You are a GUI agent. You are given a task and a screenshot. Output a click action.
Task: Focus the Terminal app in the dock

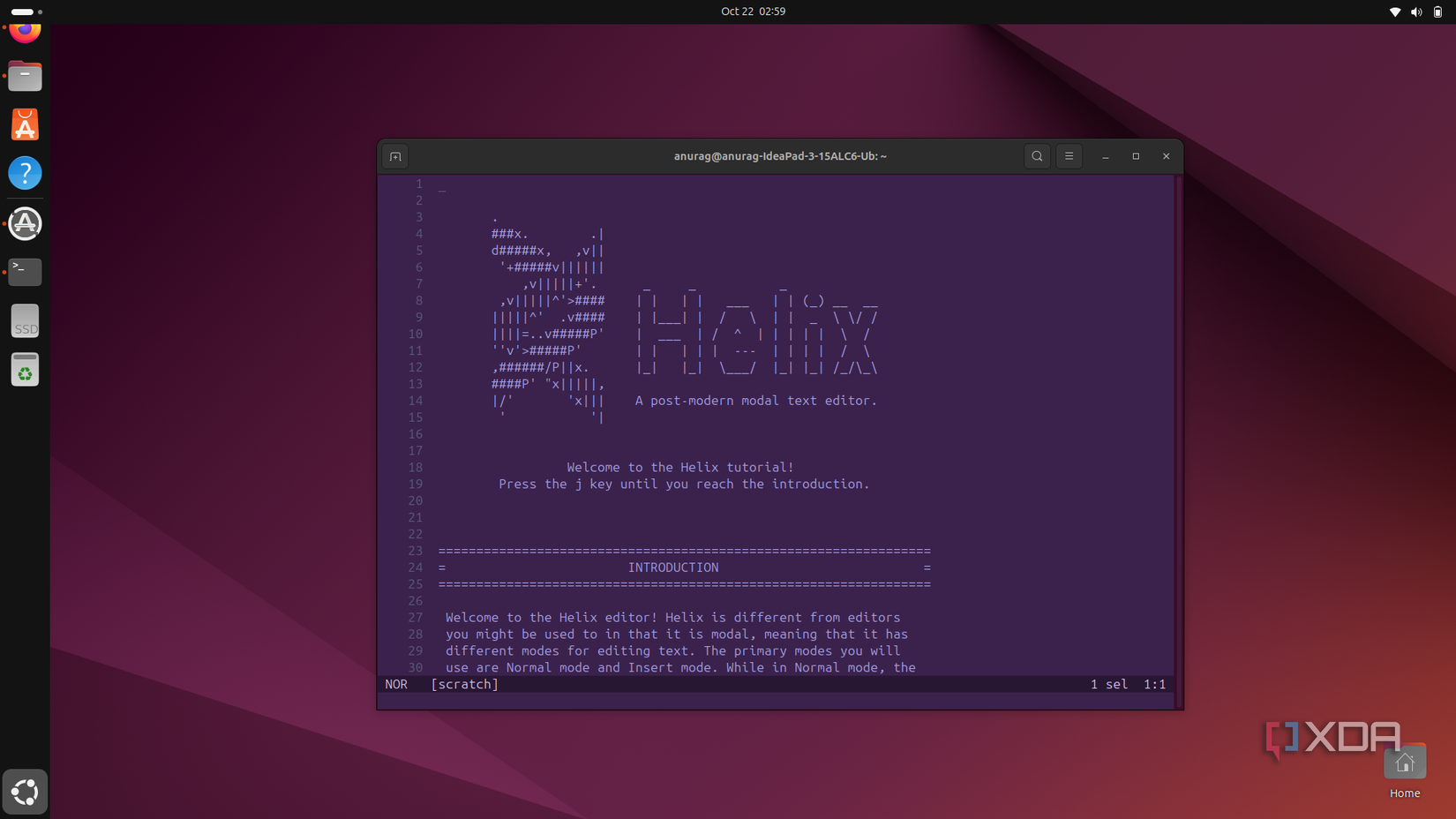pyautogui.click(x=25, y=272)
